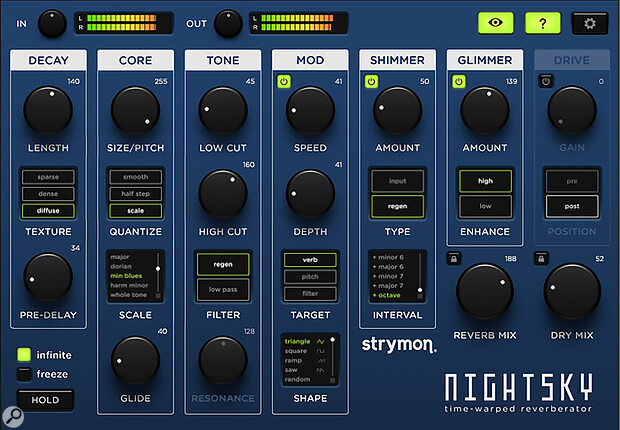Toggle the GLIMMER section power button
The height and width of the screenshot is (430, 620).
459,81
